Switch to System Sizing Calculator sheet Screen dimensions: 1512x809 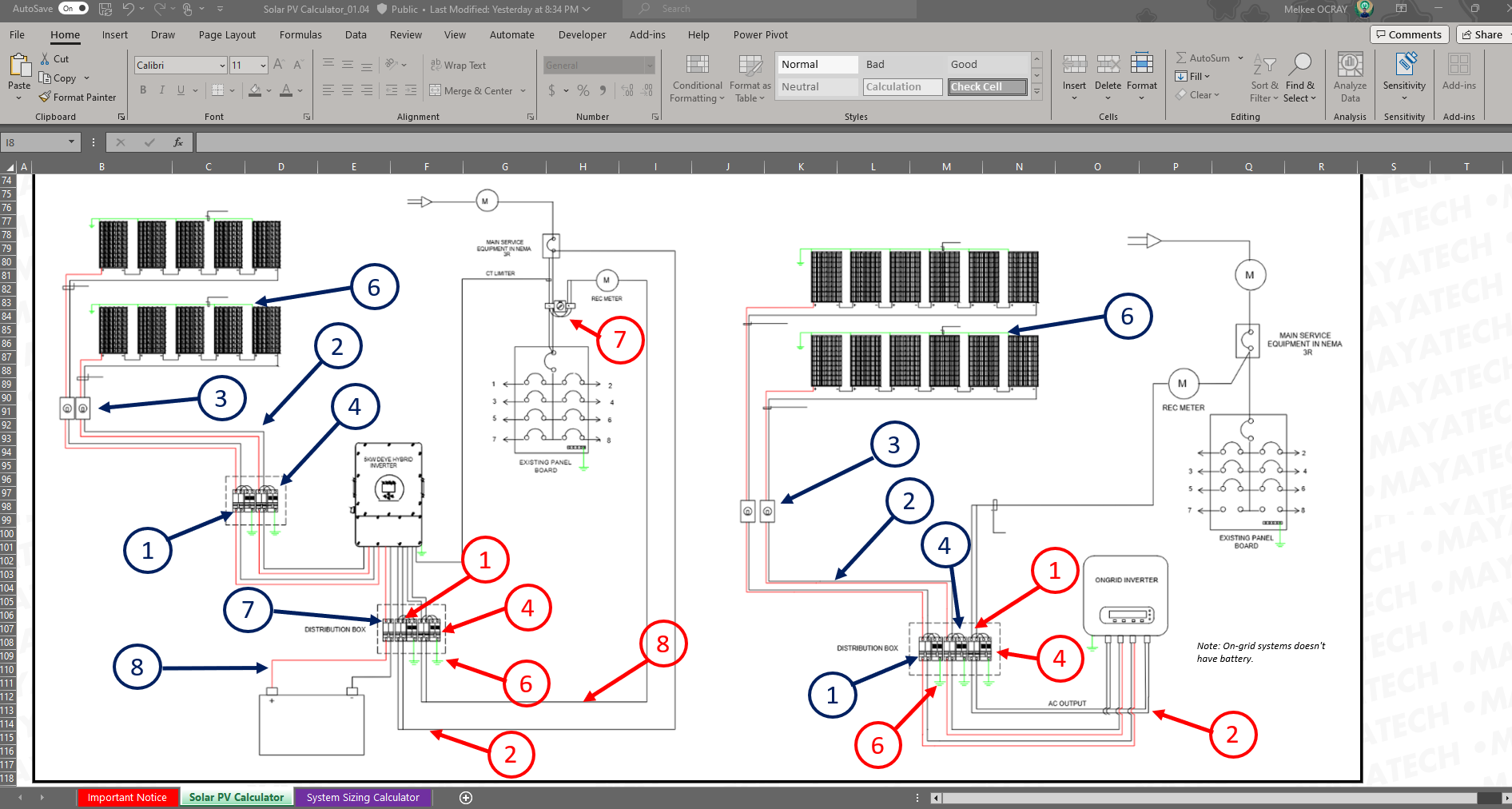point(363,798)
